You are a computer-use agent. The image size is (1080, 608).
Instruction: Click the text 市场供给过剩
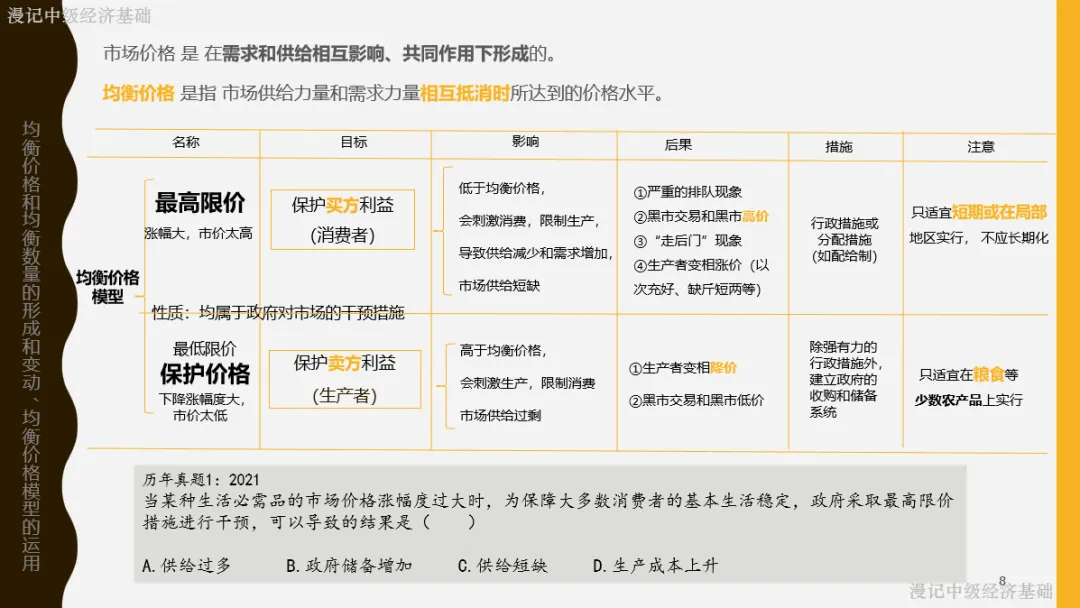click(x=501, y=415)
